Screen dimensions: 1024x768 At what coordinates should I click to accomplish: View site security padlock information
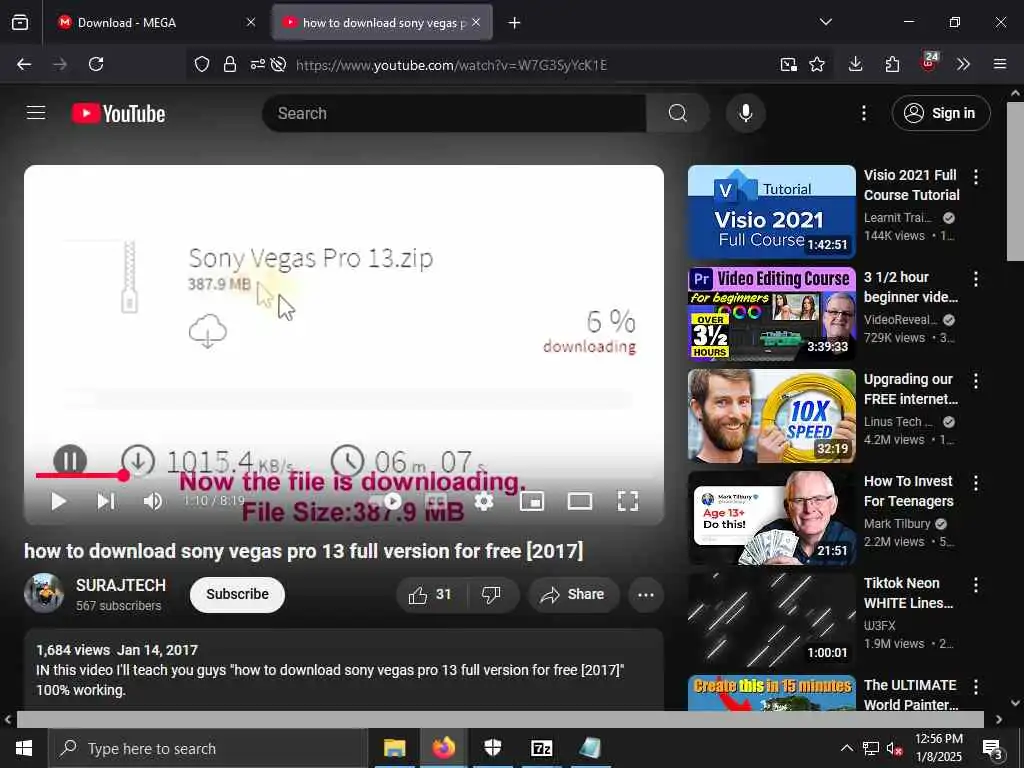coord(229,64)
